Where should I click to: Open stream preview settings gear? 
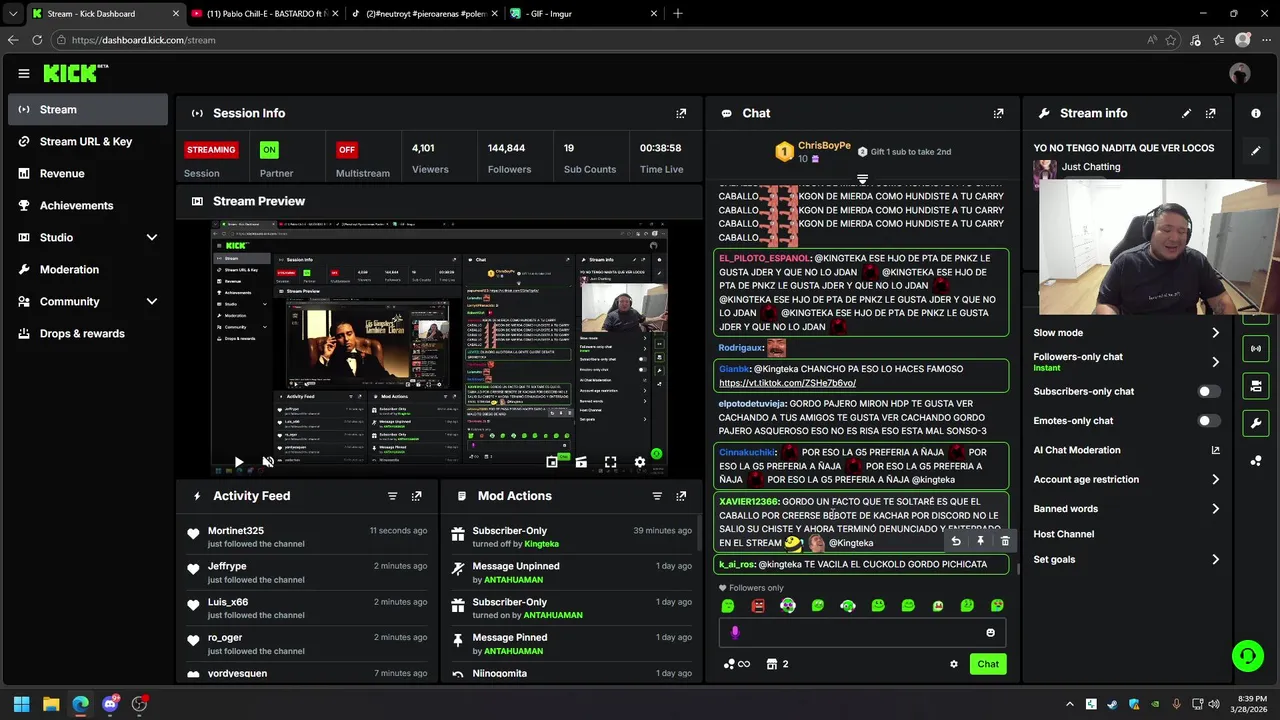[x=640, y=462]
